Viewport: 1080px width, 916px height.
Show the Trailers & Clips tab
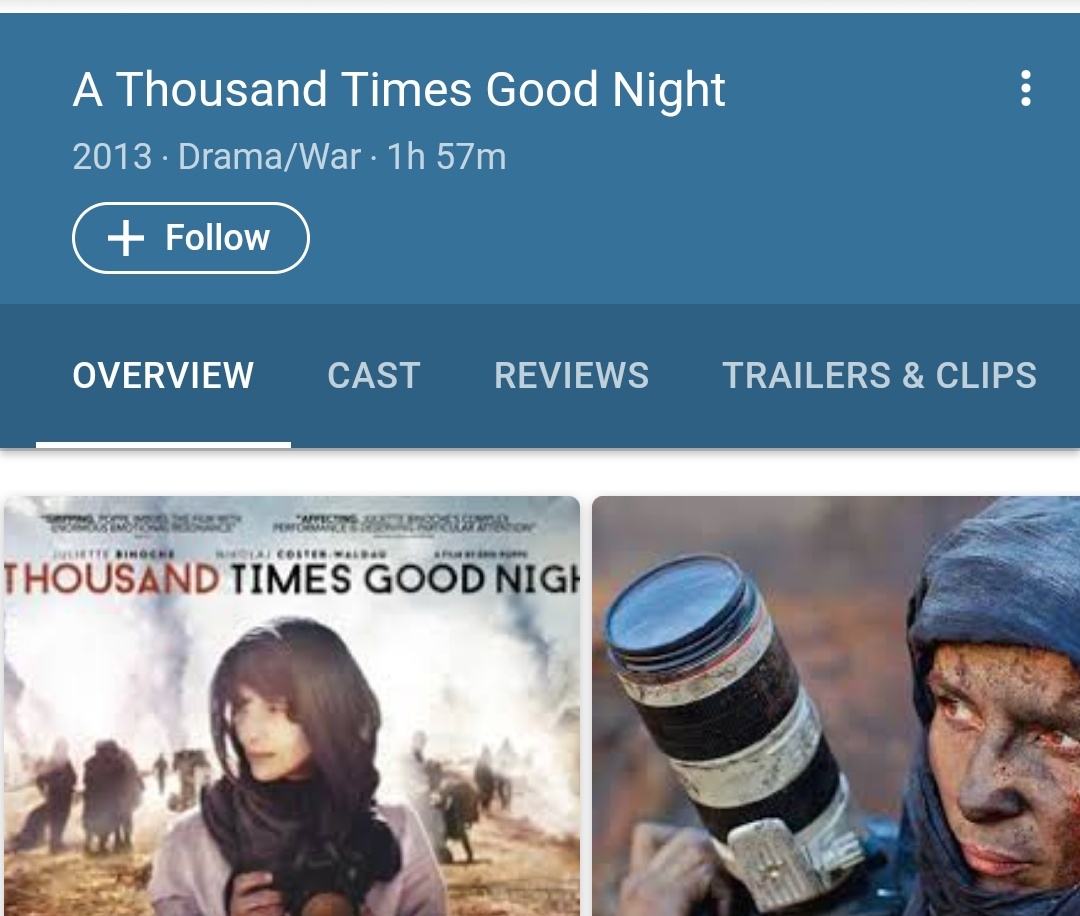click(x=880, y=375)
